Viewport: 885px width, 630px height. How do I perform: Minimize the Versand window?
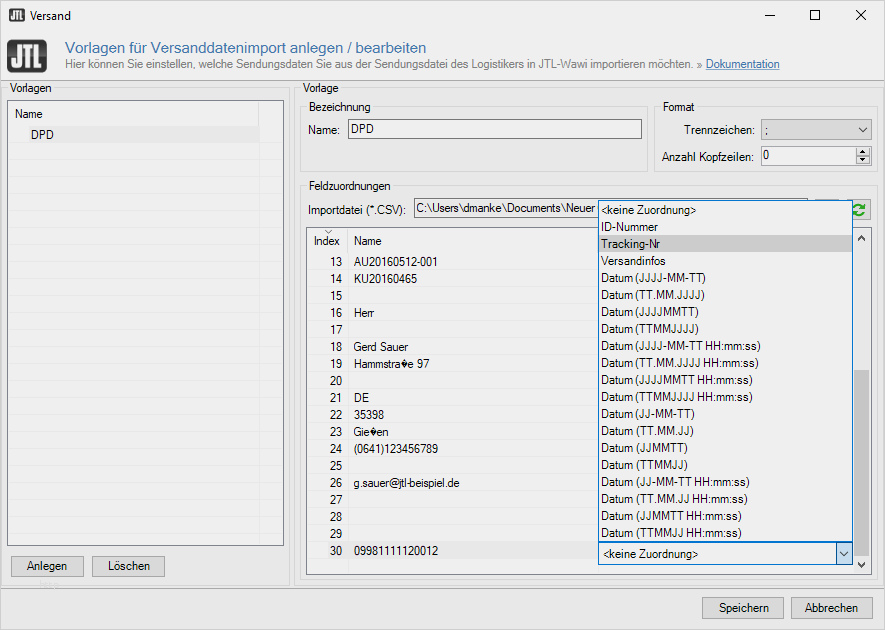point(770,15)
